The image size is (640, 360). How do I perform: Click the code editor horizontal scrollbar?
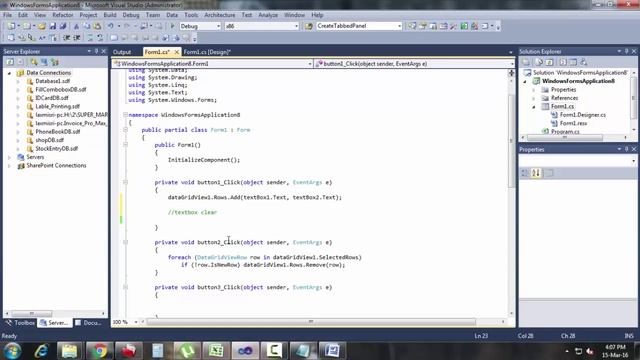pyautogui.click(x=311, y=322)
